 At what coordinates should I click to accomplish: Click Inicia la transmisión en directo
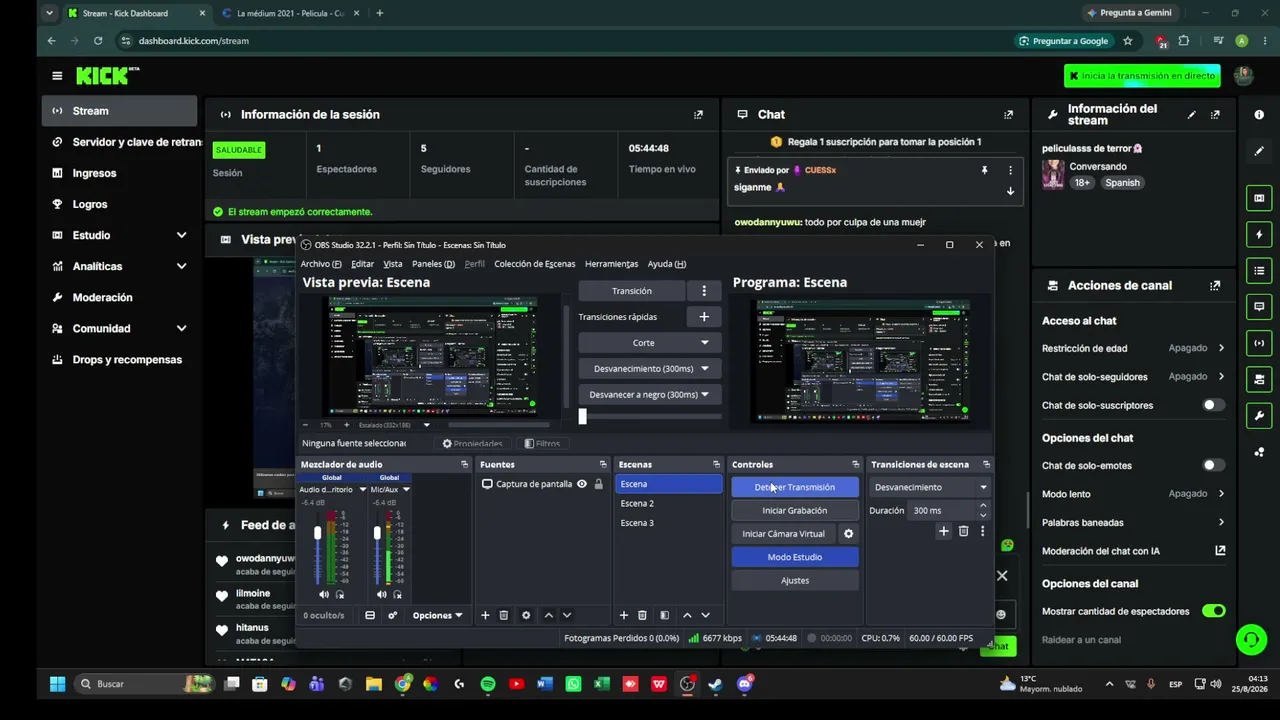(1142, 76)
